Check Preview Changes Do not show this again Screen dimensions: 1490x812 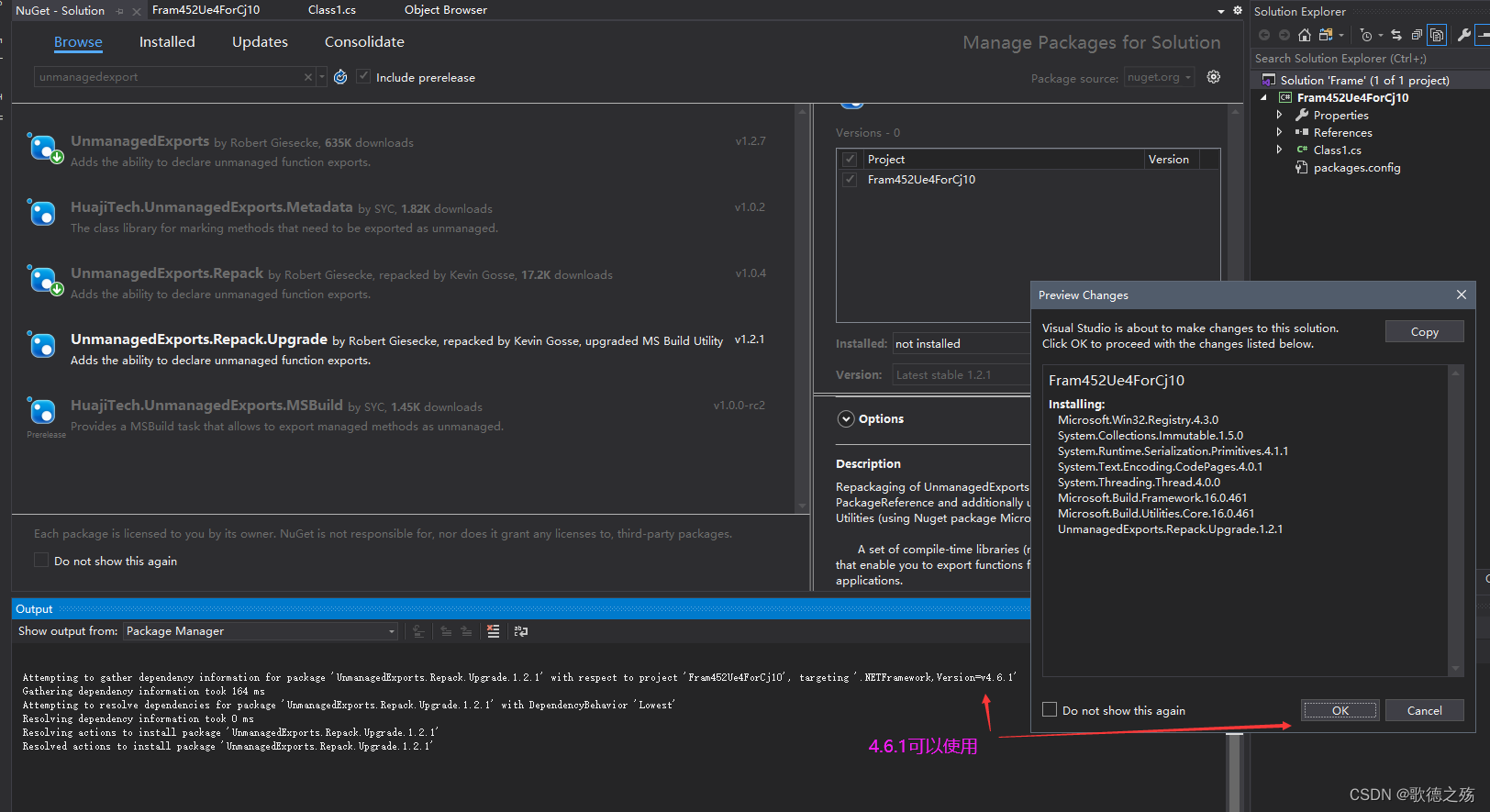coord(1050,709)
